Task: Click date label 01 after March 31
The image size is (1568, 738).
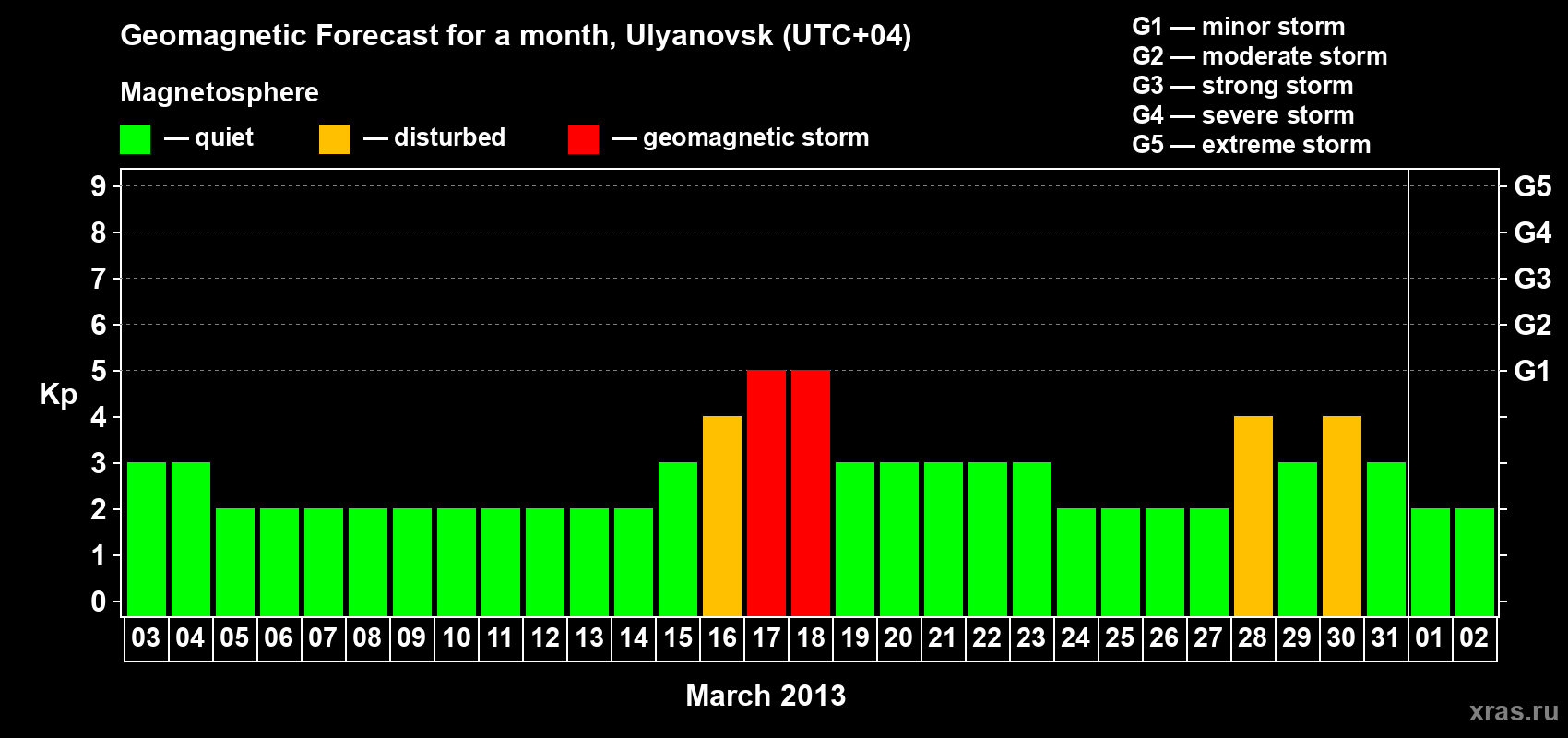Action: (x=1430, y=637)
